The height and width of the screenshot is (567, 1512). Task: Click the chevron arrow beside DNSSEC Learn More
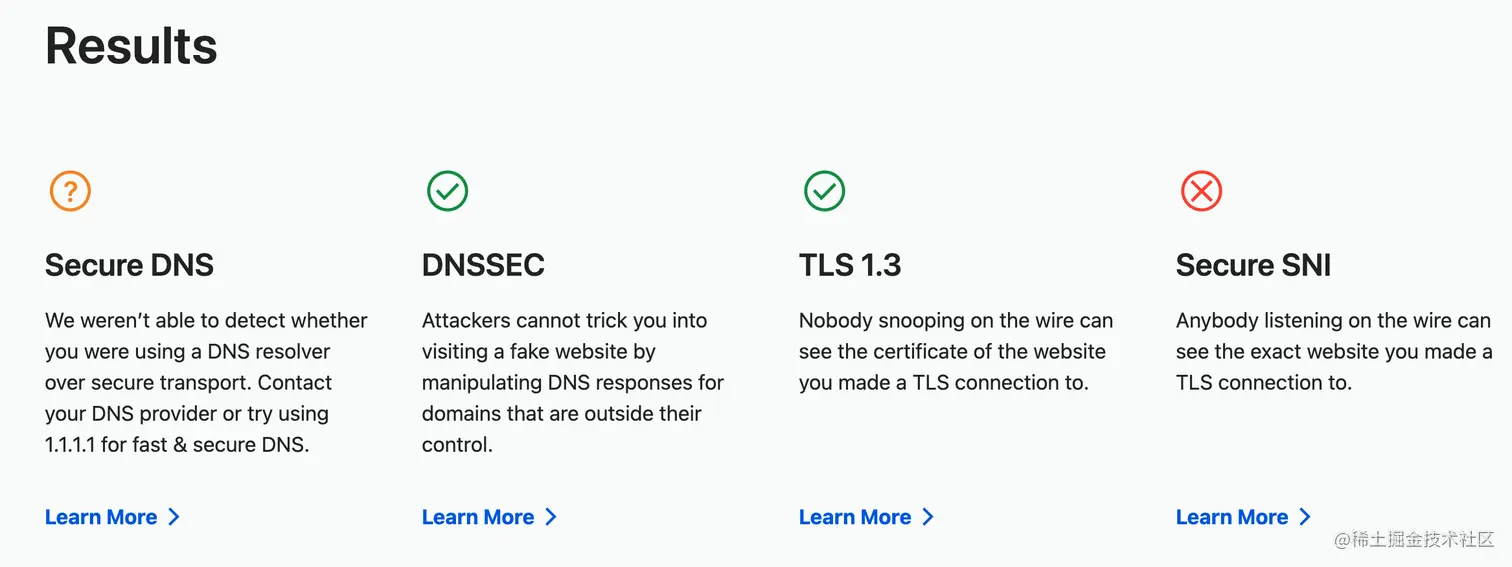(x=551, y=517)
